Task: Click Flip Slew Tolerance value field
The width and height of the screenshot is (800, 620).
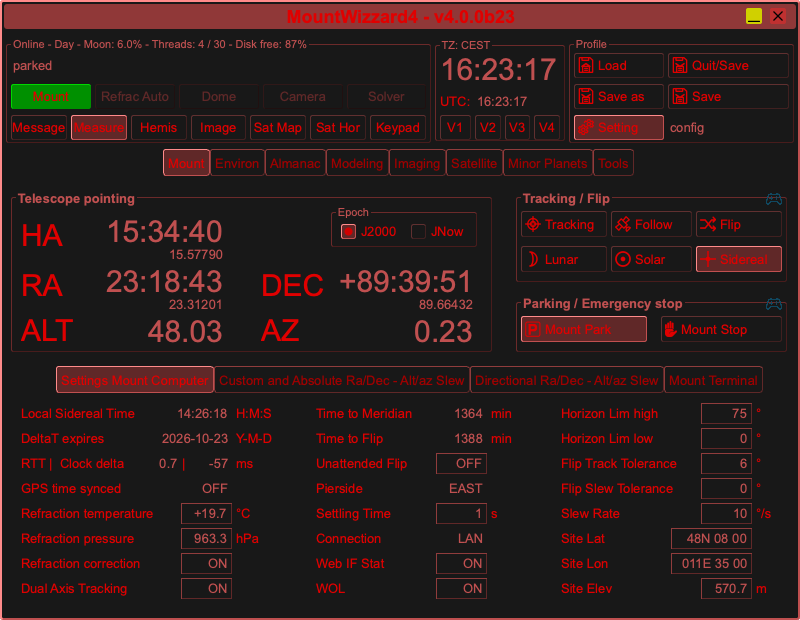Action: click(727, 488)
